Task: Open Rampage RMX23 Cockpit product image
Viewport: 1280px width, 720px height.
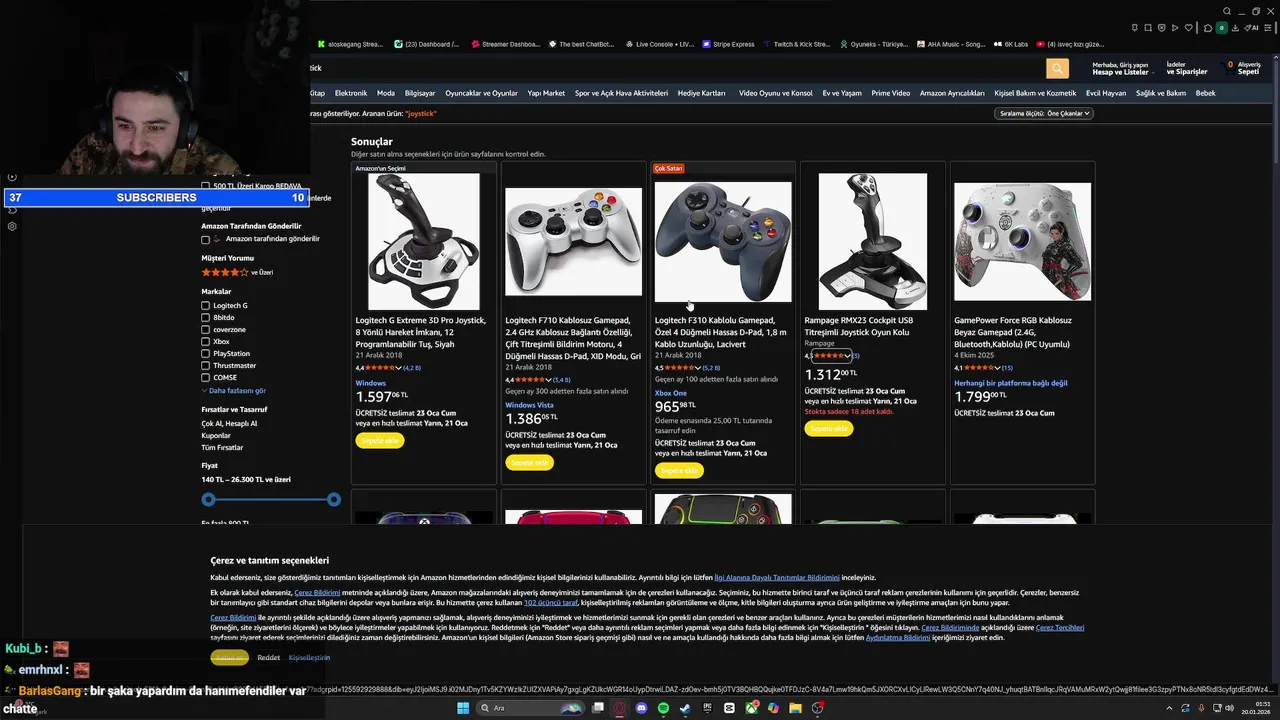Action: point(872,241)
